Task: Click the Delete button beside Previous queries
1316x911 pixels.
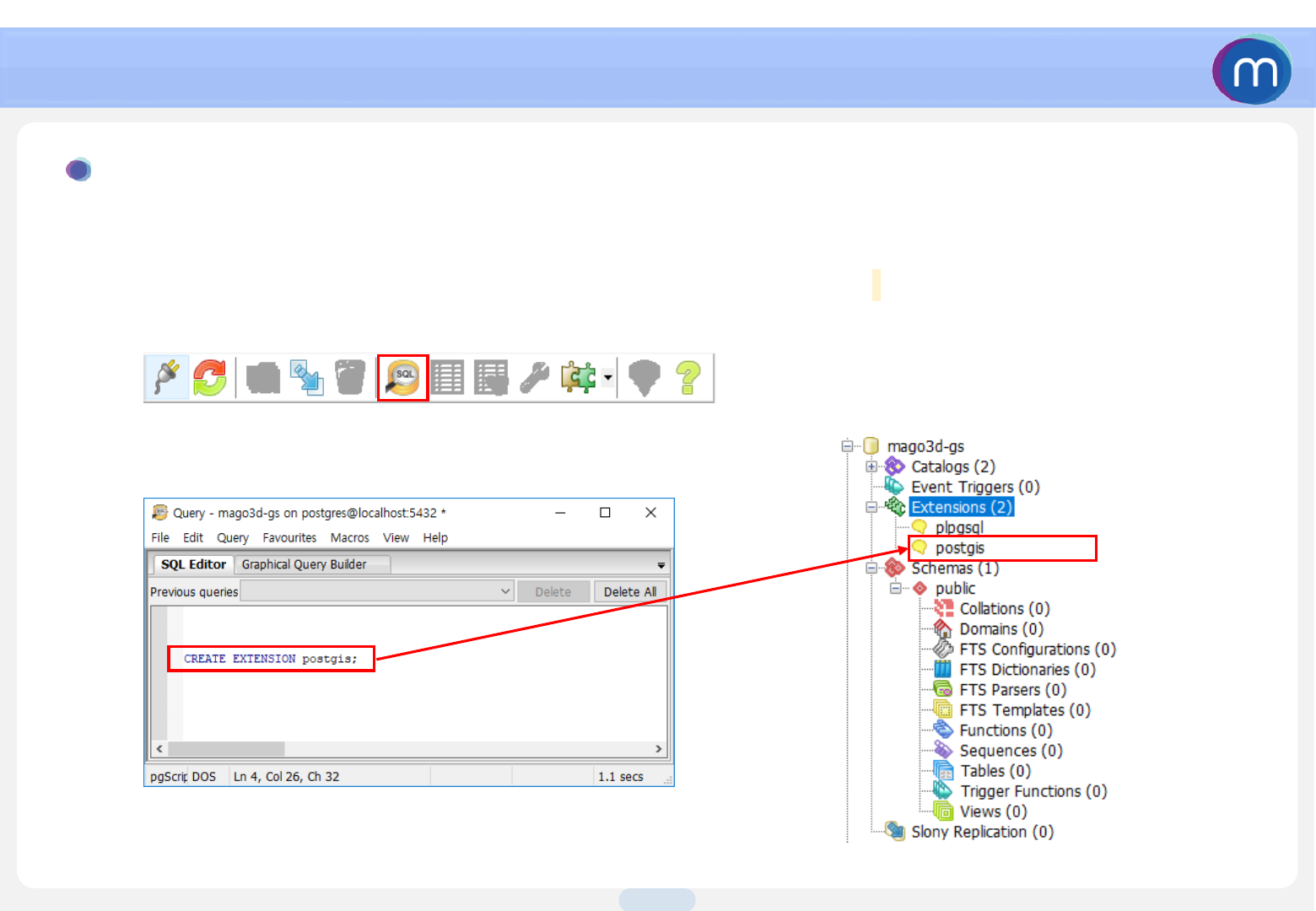Action: coord(553,591)
